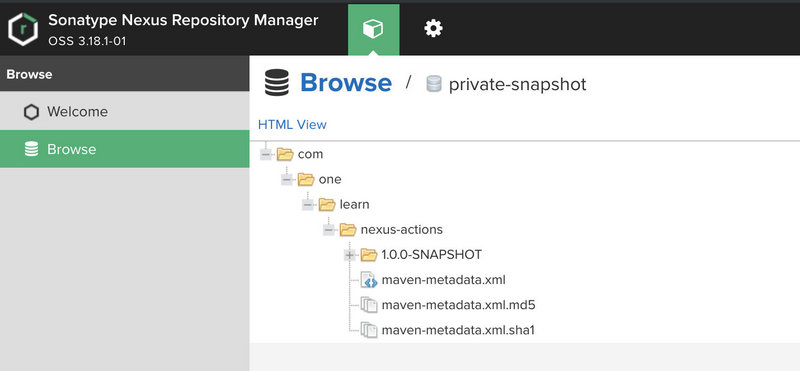Click the private-snapshot repository icon
Screen dimensions: 800x371
434,84
